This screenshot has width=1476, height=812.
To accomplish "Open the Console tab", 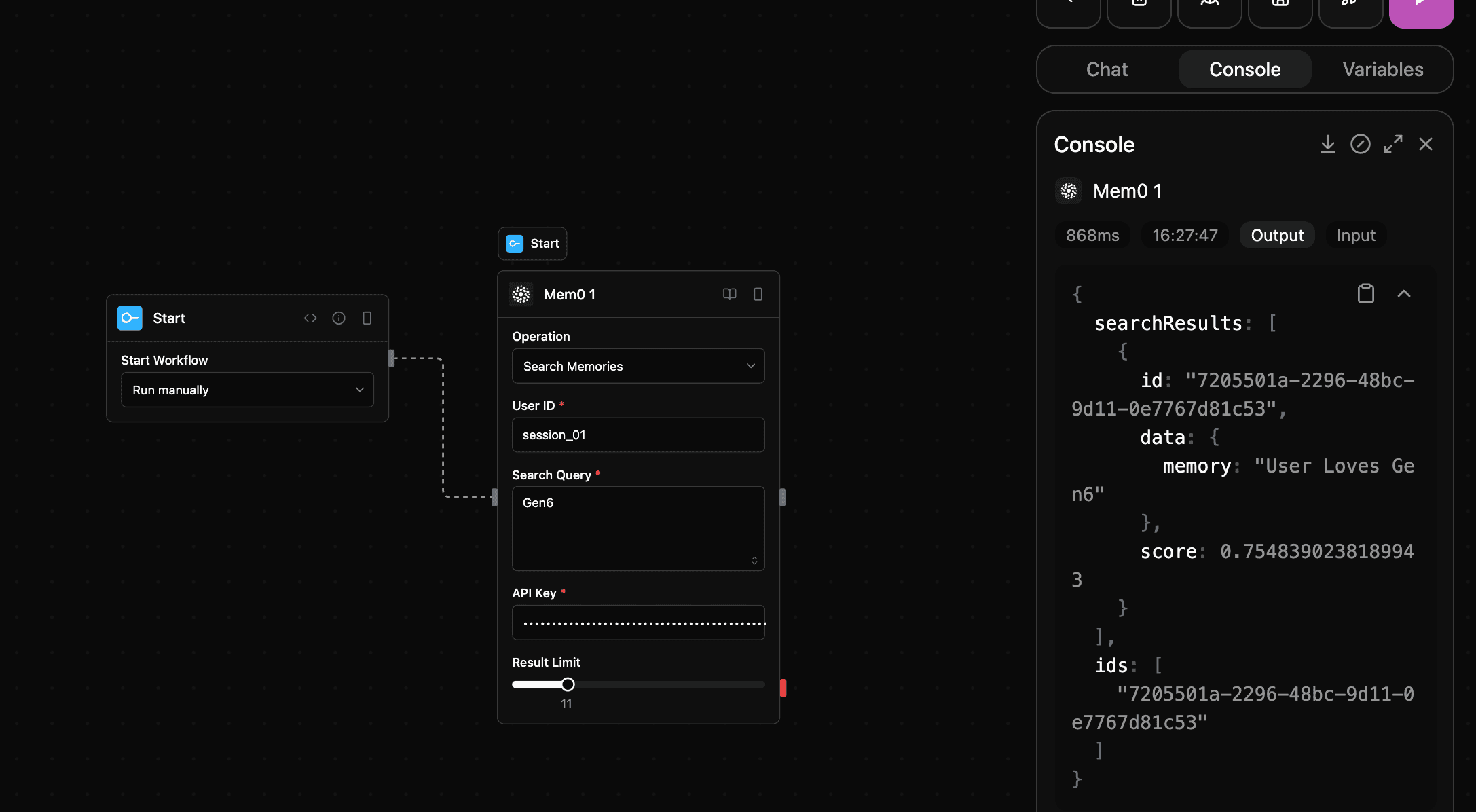I will click(1244, 69).
